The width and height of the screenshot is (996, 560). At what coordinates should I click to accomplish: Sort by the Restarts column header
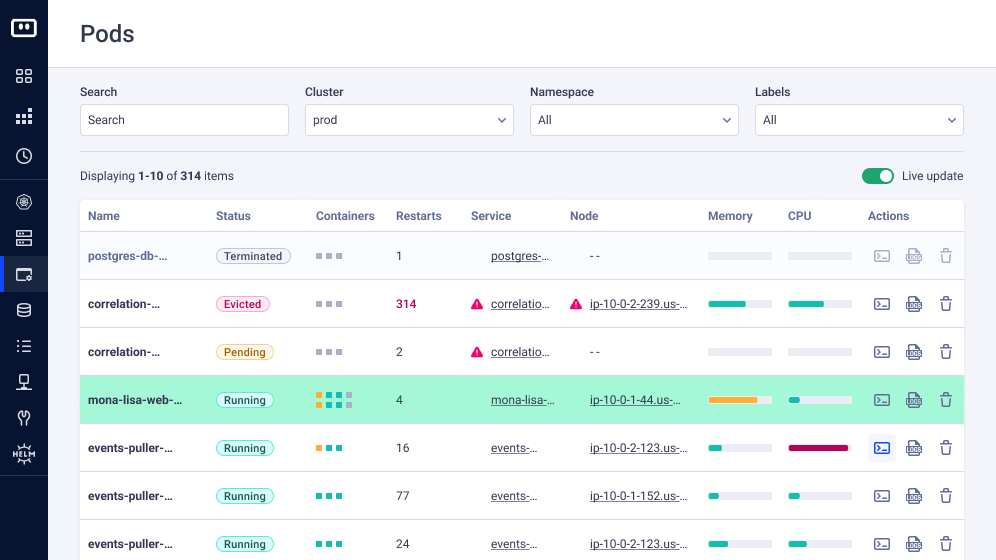pos(418,216)
